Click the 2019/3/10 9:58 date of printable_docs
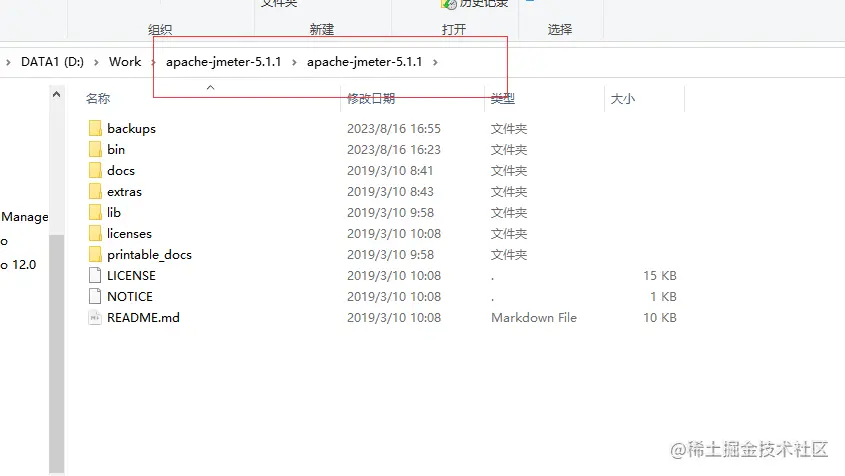The height and width of the screenshot is (476, 845). coord(390,254)
